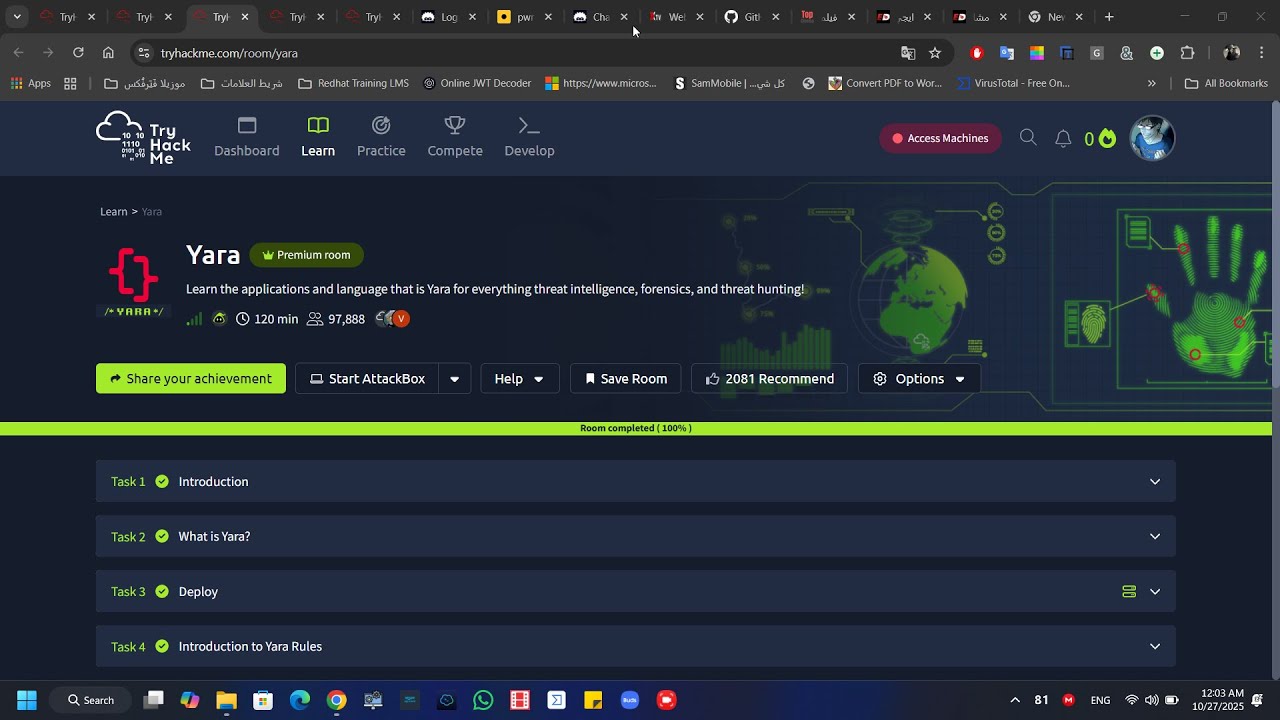Click the Yara room logo image
Screen dimensions: 1280x720
click(x=133, y=282)
